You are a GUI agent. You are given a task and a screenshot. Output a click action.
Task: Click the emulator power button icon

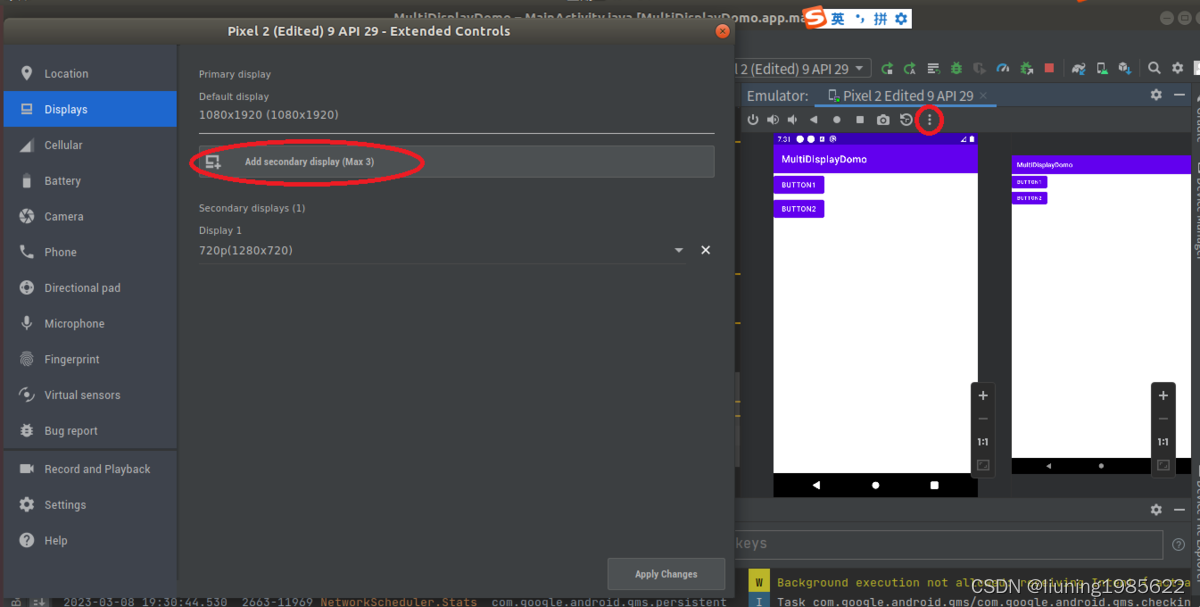click(x=754, y=119)
